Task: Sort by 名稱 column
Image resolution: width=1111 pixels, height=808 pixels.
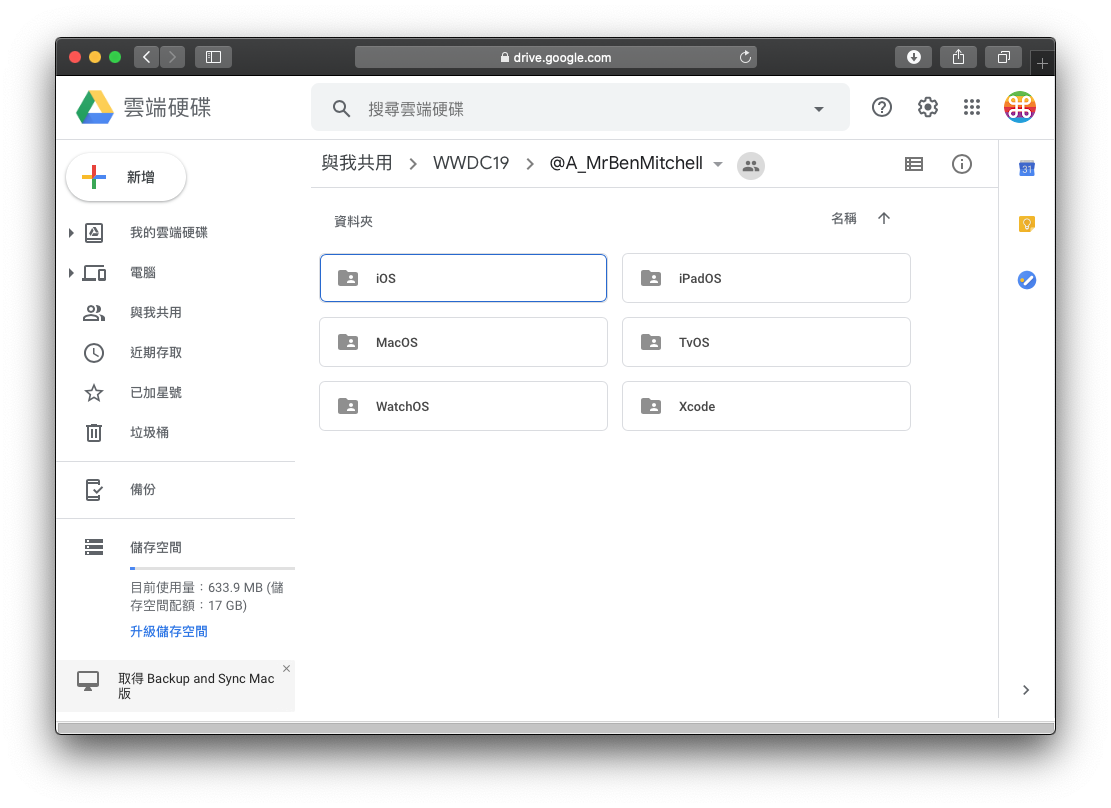Action: 843,218
